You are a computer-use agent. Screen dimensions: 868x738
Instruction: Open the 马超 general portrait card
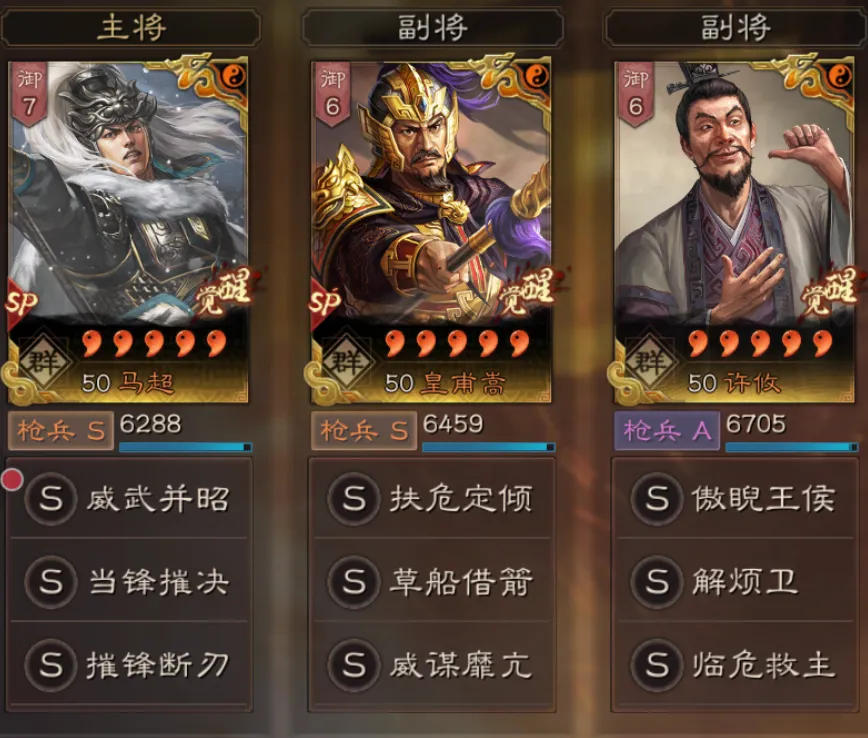tap(128, 229)
